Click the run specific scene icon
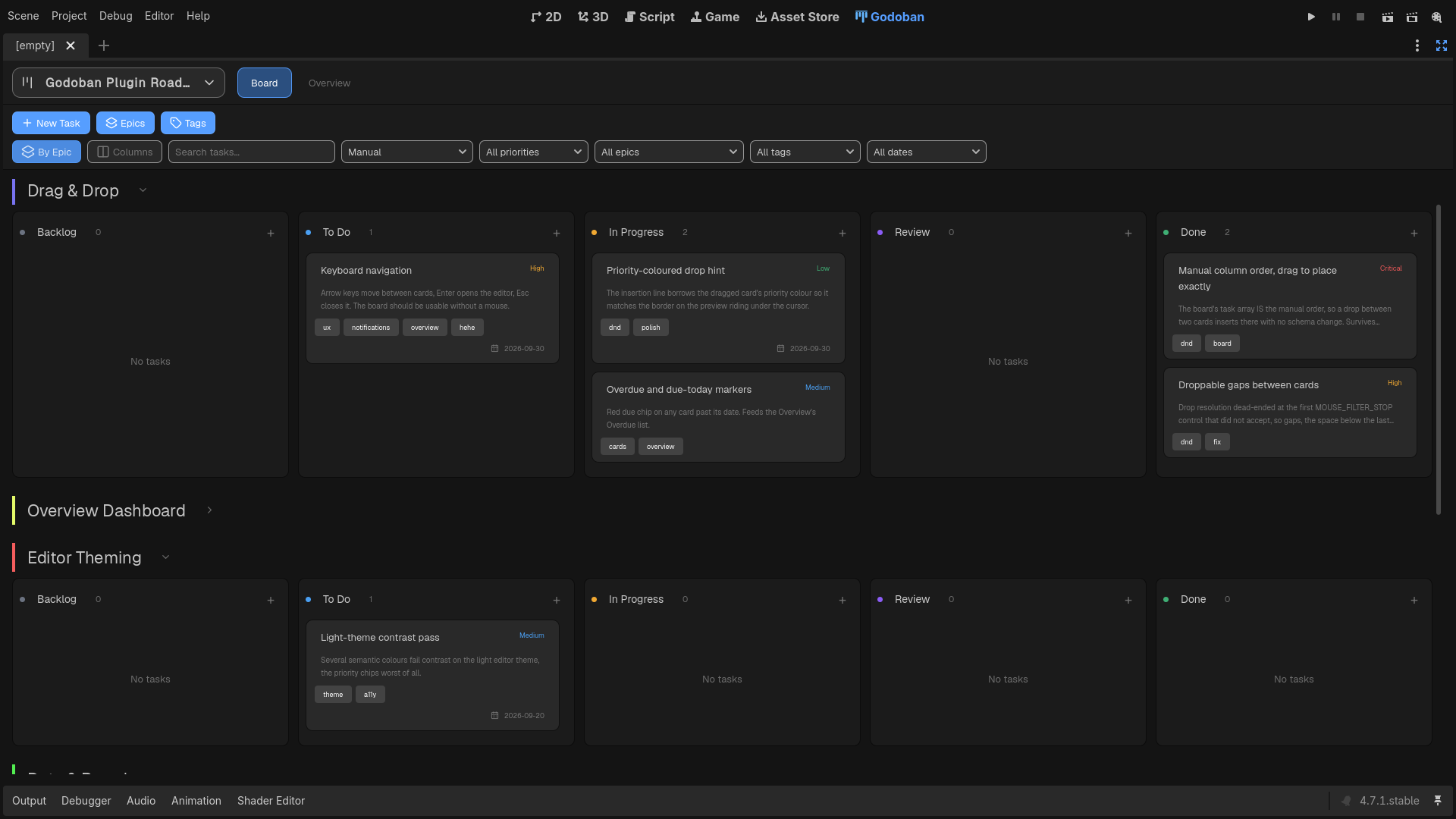Viewport: 1456px width, 819px height. [x=1412, y=17]
